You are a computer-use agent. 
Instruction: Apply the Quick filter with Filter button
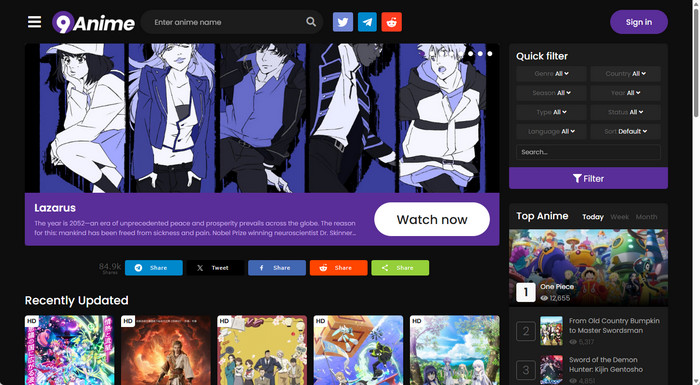coord(588,178)
